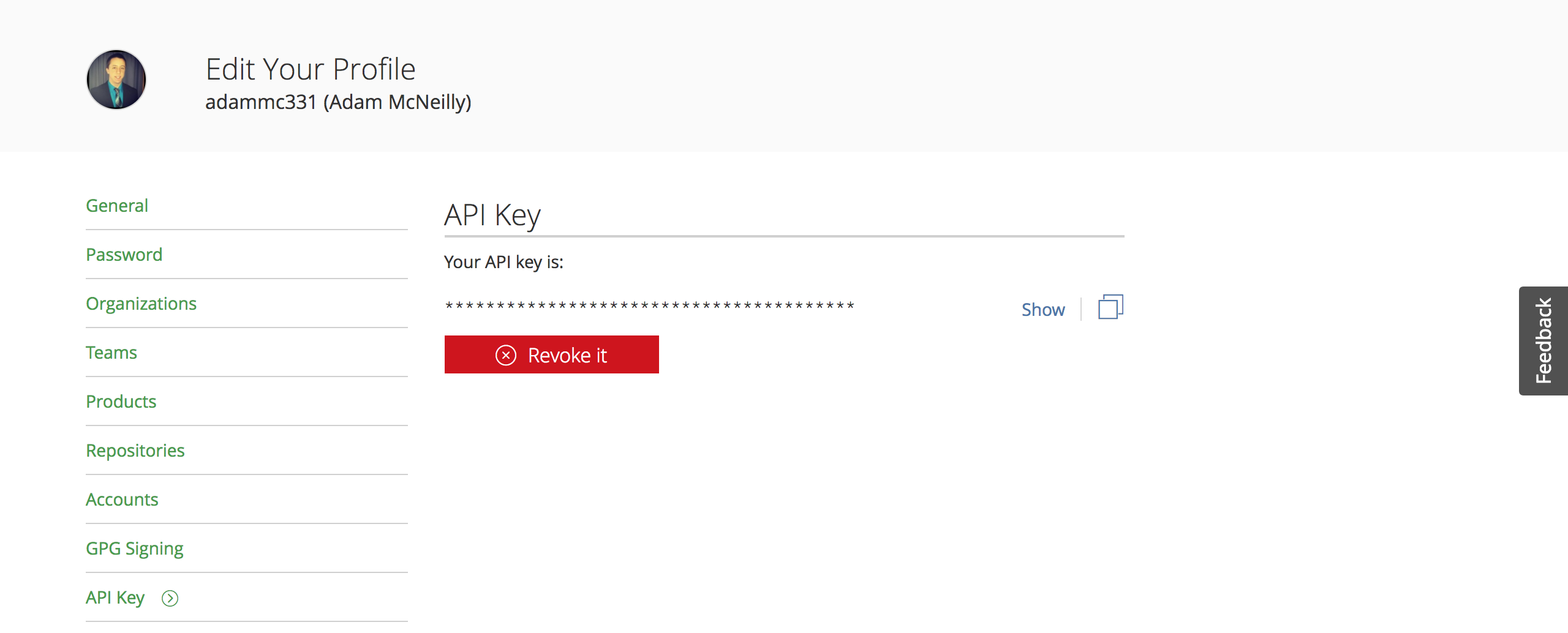Image resolution: width=1568 pixels, height=633 pixels.
Task: Click the copy API key icon
Action: 1110,307
